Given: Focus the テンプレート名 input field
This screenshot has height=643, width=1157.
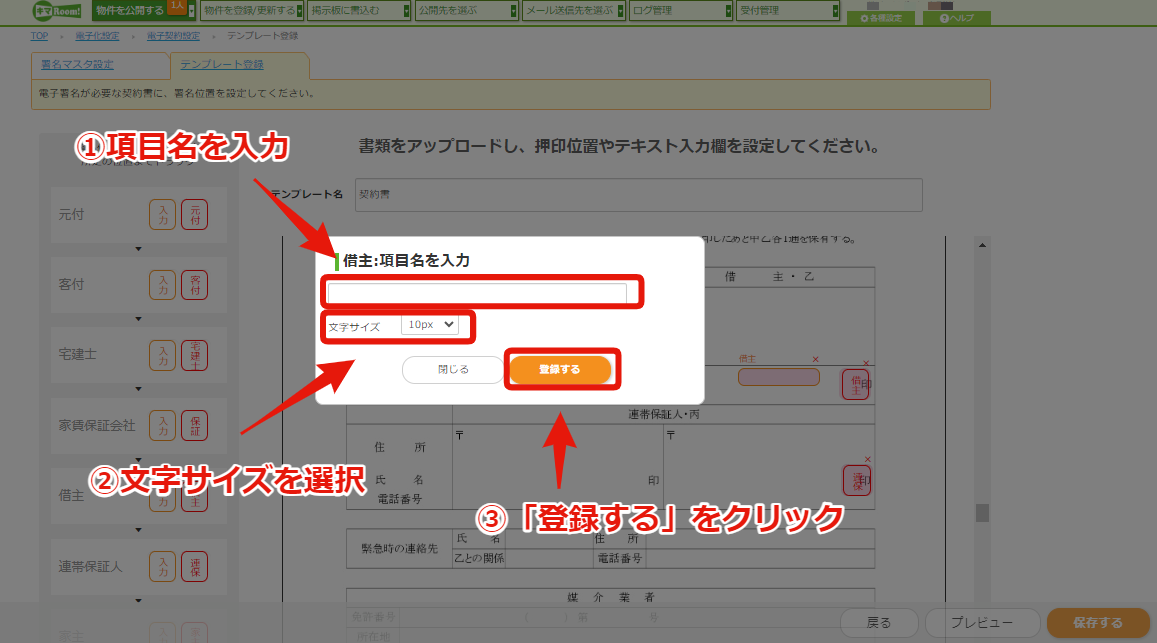Looking at the screenshot, I should [x=638, y=195].
